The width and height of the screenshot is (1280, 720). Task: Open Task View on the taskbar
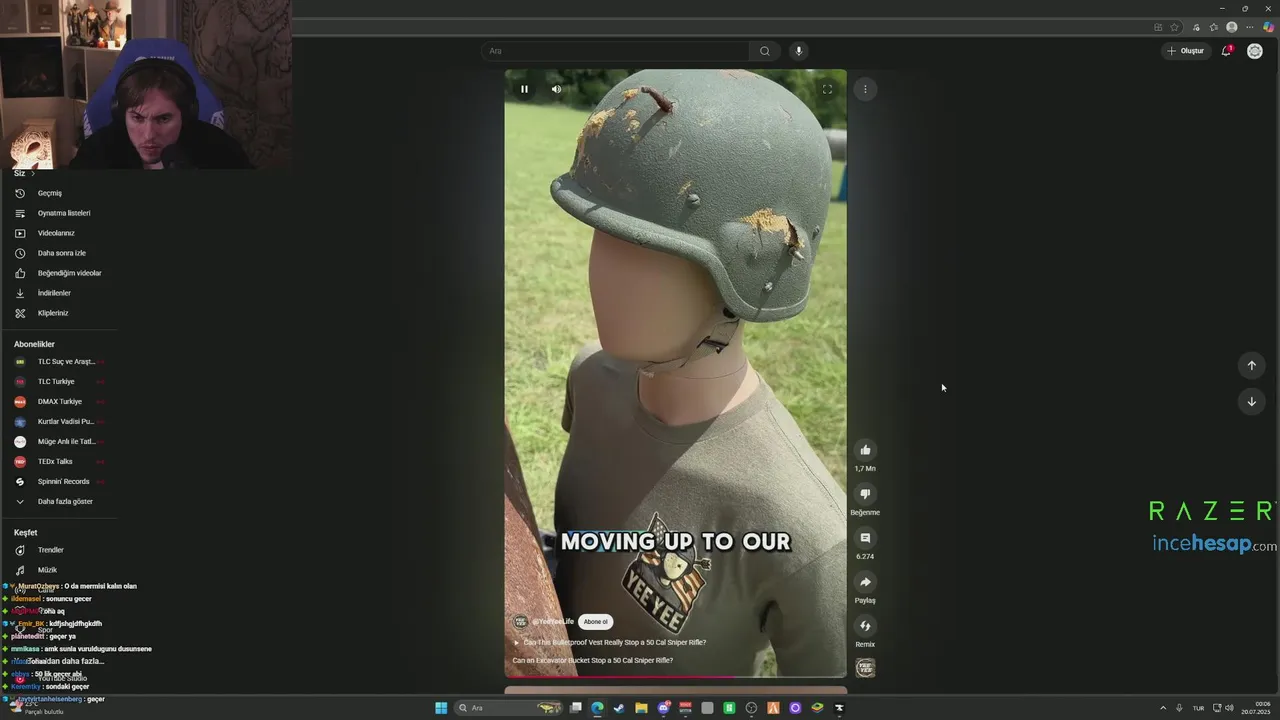pos(576,708)
